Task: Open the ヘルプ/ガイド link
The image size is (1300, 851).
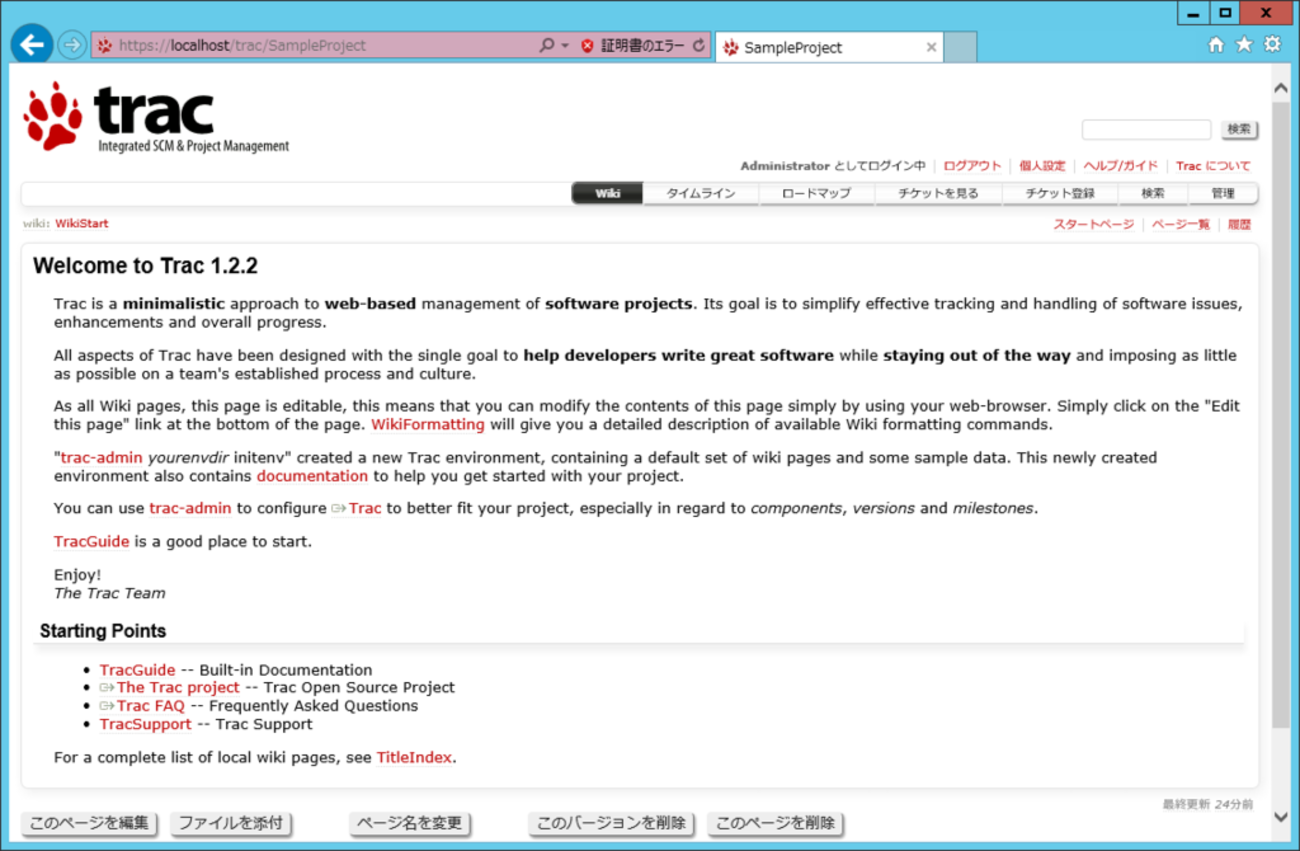Action: click(1120, 166)
